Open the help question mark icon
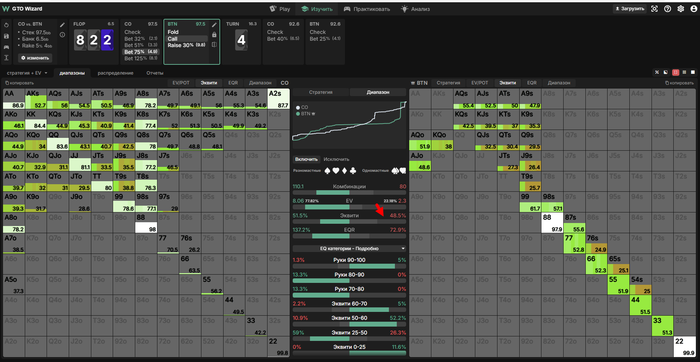 667,9
